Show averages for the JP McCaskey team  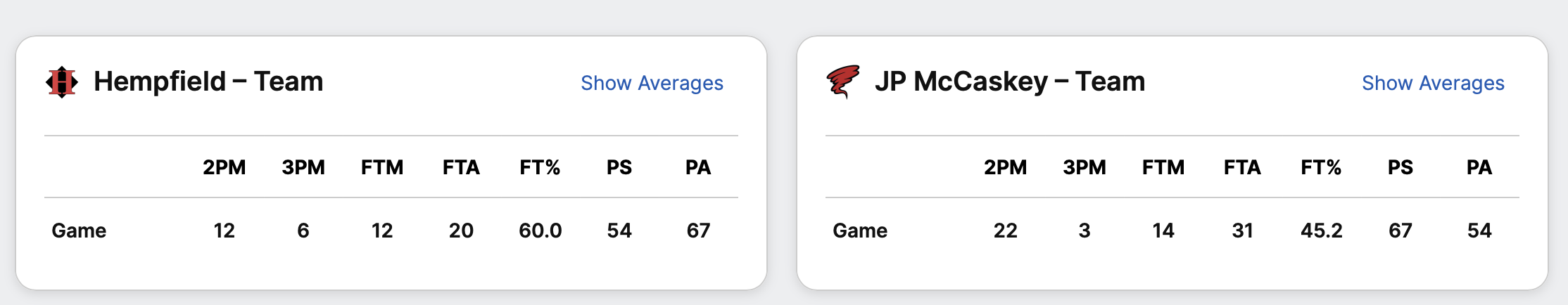(1433, 83)
